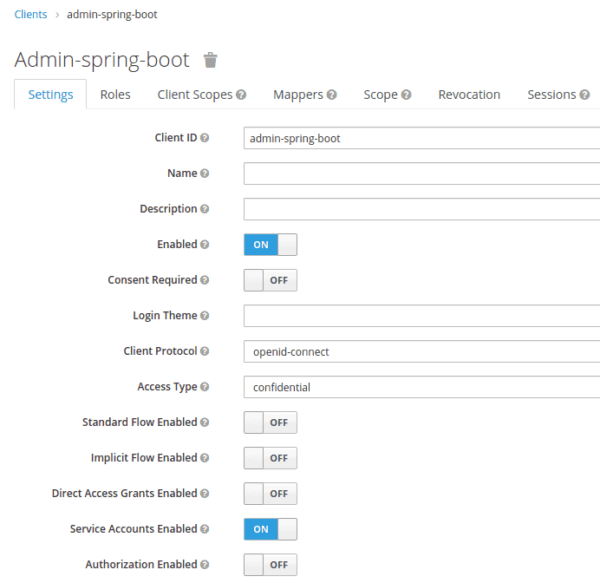Switch to the Roles tab
This screenshot has width=600, height=583.
(115, 95)
